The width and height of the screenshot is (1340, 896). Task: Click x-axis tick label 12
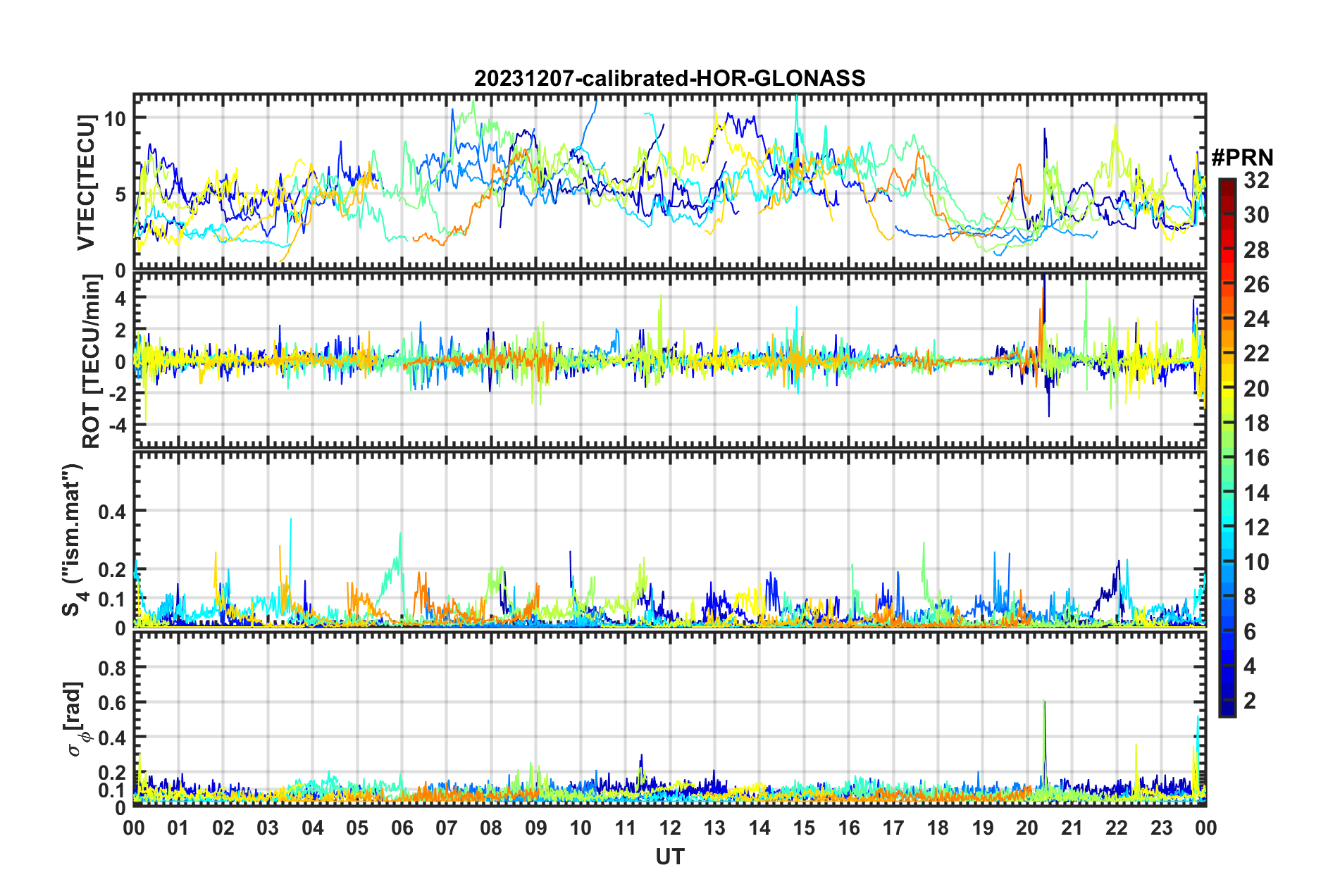[x=670, y=828]
